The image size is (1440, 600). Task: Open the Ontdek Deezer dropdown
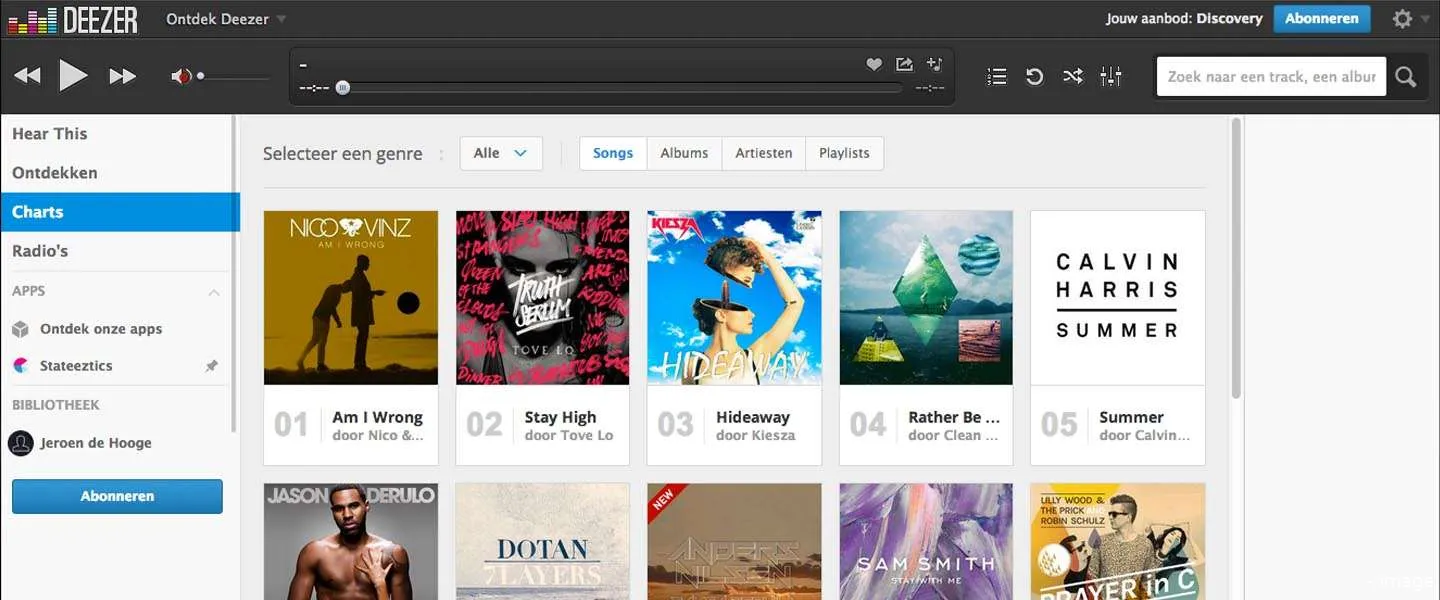(224, 18)
